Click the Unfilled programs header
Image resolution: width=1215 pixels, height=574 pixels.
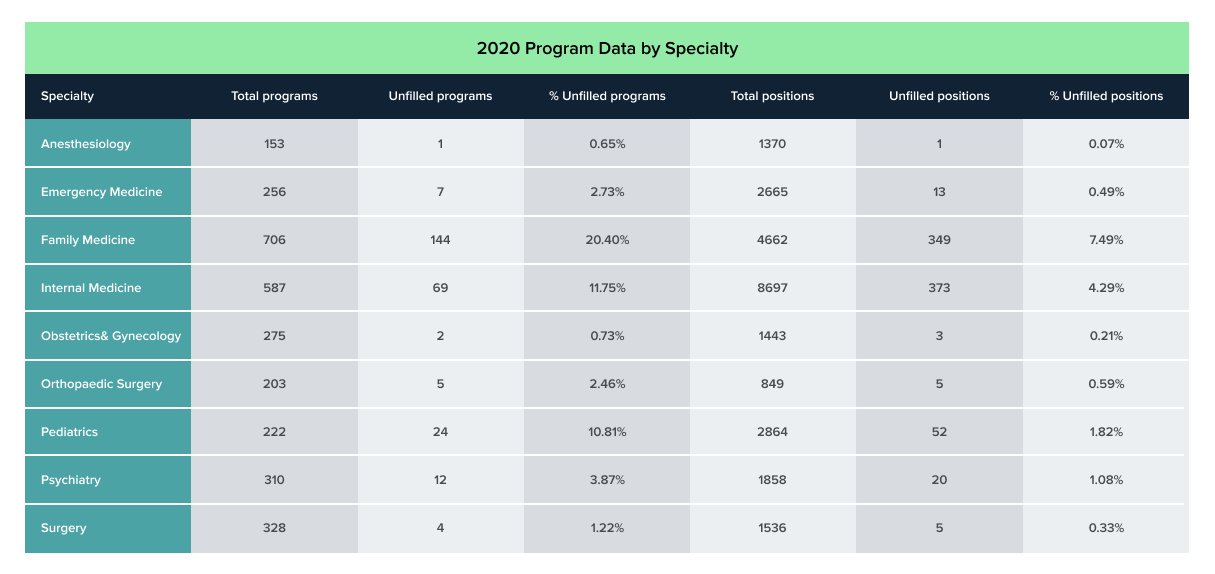[440, 96]
